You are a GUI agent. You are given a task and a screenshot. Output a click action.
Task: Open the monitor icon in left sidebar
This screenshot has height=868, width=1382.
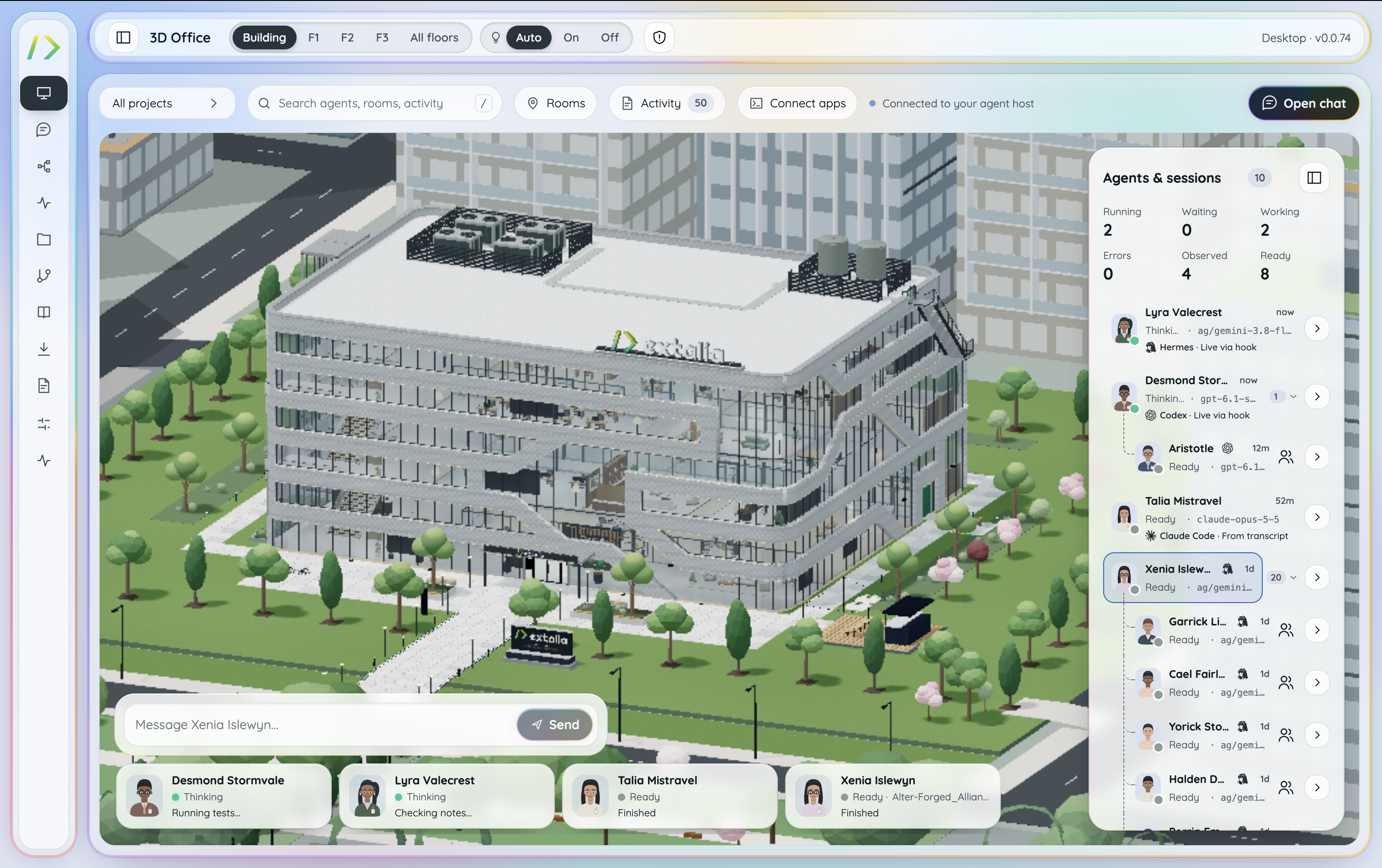(x=43, y=93)
